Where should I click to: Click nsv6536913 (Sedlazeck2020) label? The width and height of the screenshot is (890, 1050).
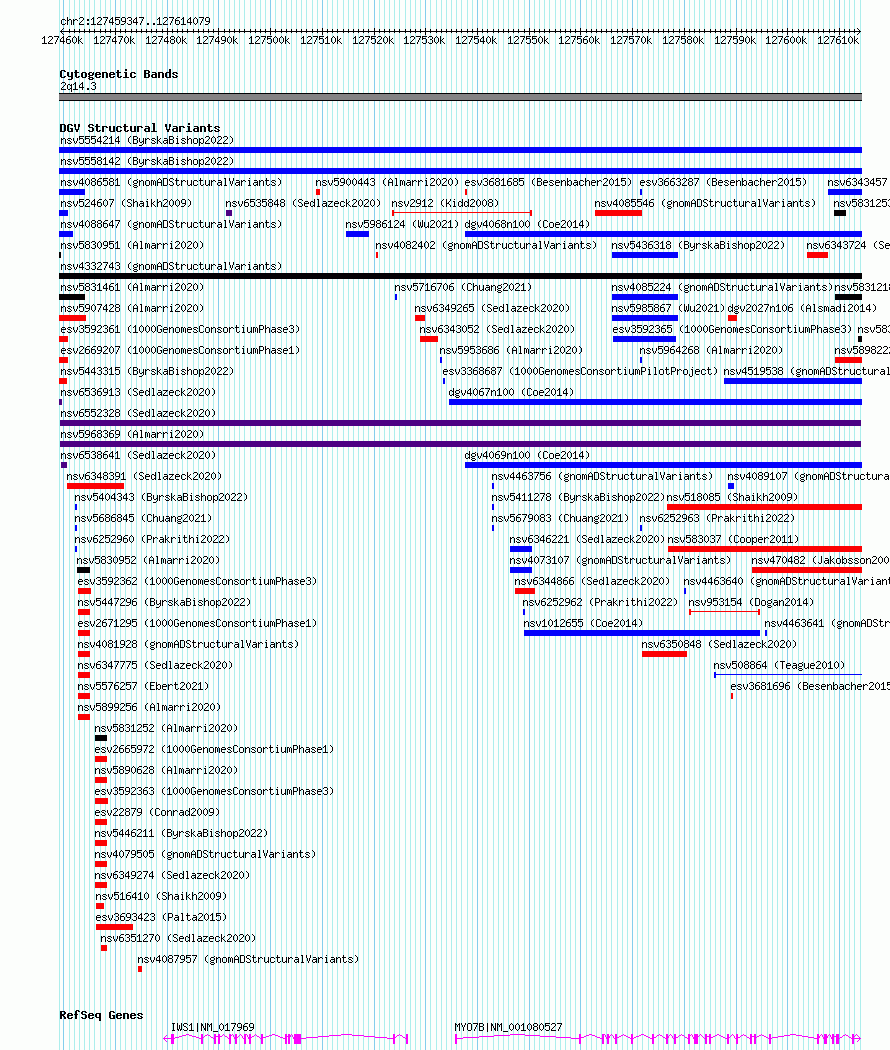click(x=138, y=392)
